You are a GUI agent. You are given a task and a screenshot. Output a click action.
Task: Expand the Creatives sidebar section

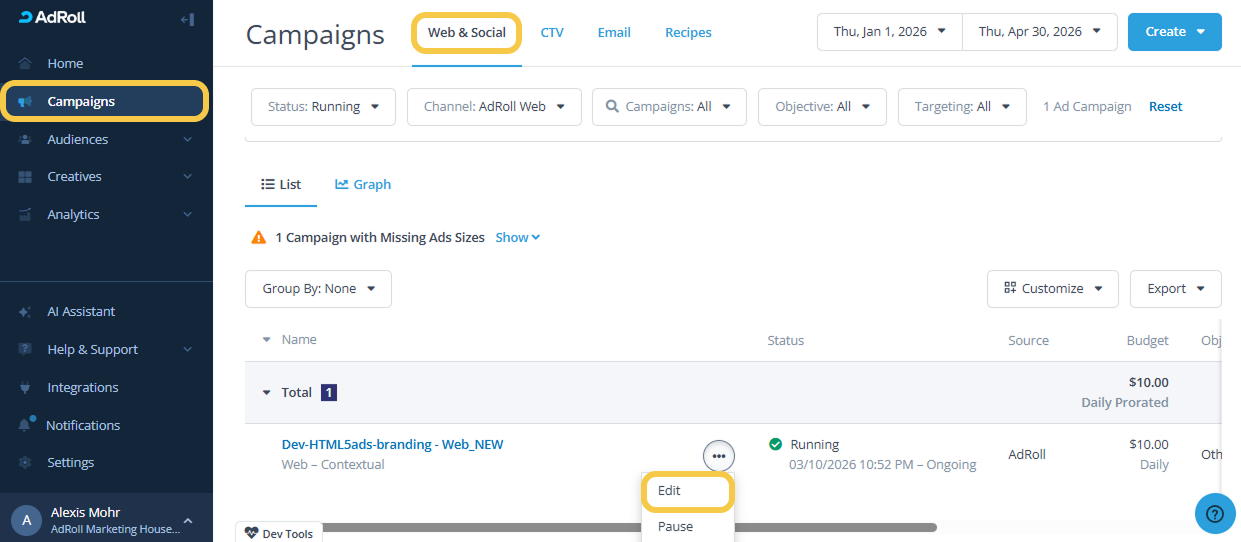(x=106, y=176)
